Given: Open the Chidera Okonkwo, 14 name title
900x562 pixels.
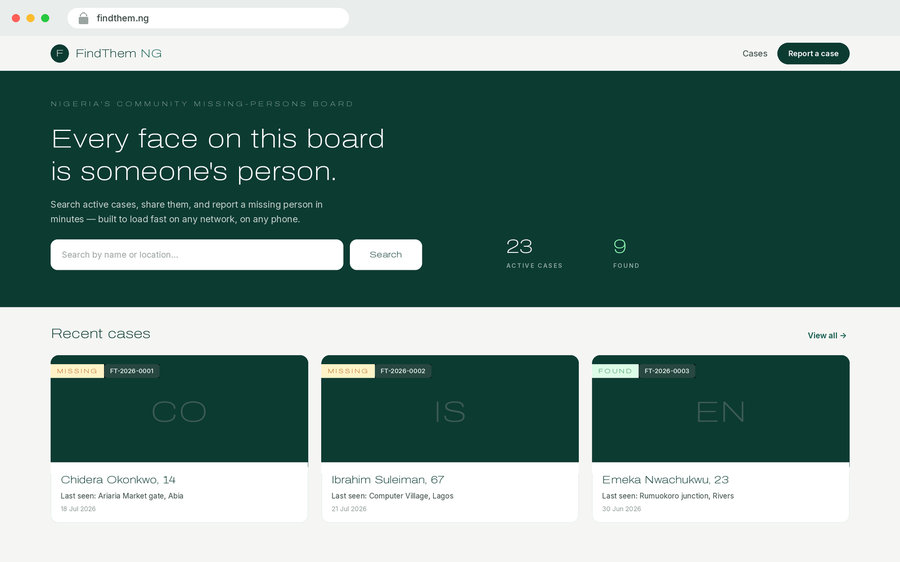Looking at the screenshot, I should pos(118,480).
